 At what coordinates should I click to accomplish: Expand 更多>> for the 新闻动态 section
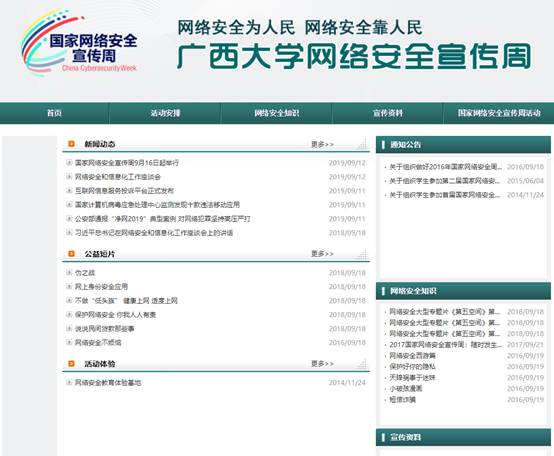tap(322, 144)
